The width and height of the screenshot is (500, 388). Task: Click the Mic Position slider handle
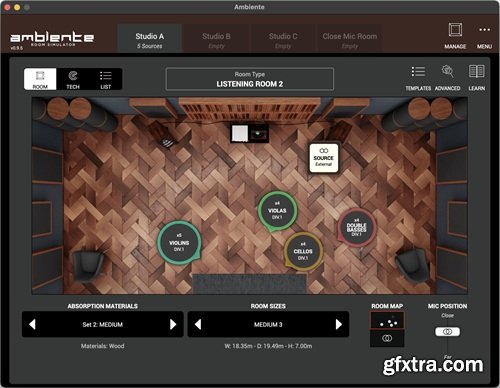pyautogui.click(x=447, y=332)
